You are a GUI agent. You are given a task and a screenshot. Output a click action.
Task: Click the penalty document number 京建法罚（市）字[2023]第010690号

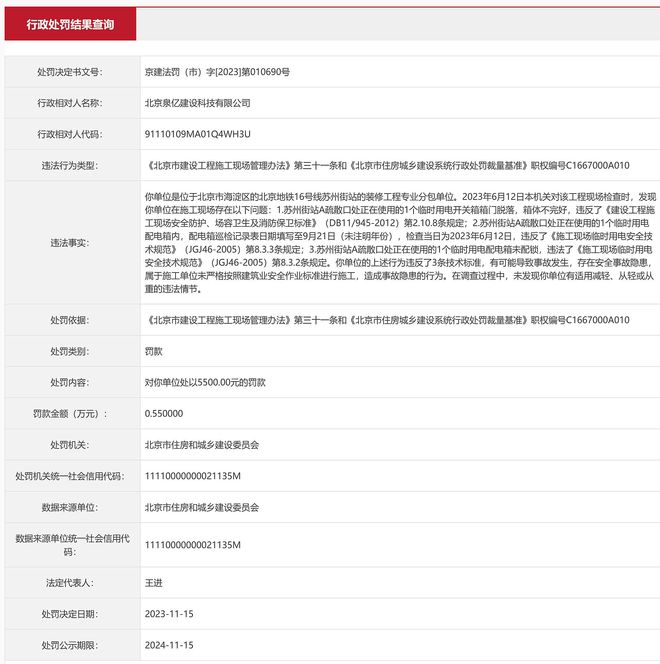coord(217,72)
